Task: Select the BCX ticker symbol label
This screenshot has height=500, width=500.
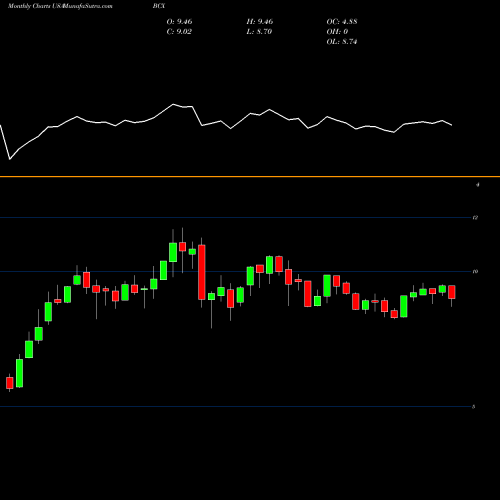Action: click(159, 6)
